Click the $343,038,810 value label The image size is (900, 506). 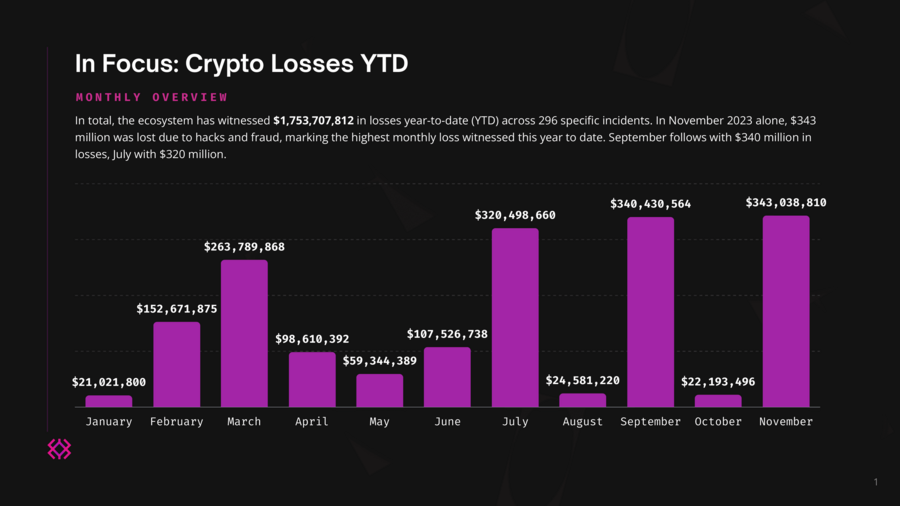click(x=786, y=203)
